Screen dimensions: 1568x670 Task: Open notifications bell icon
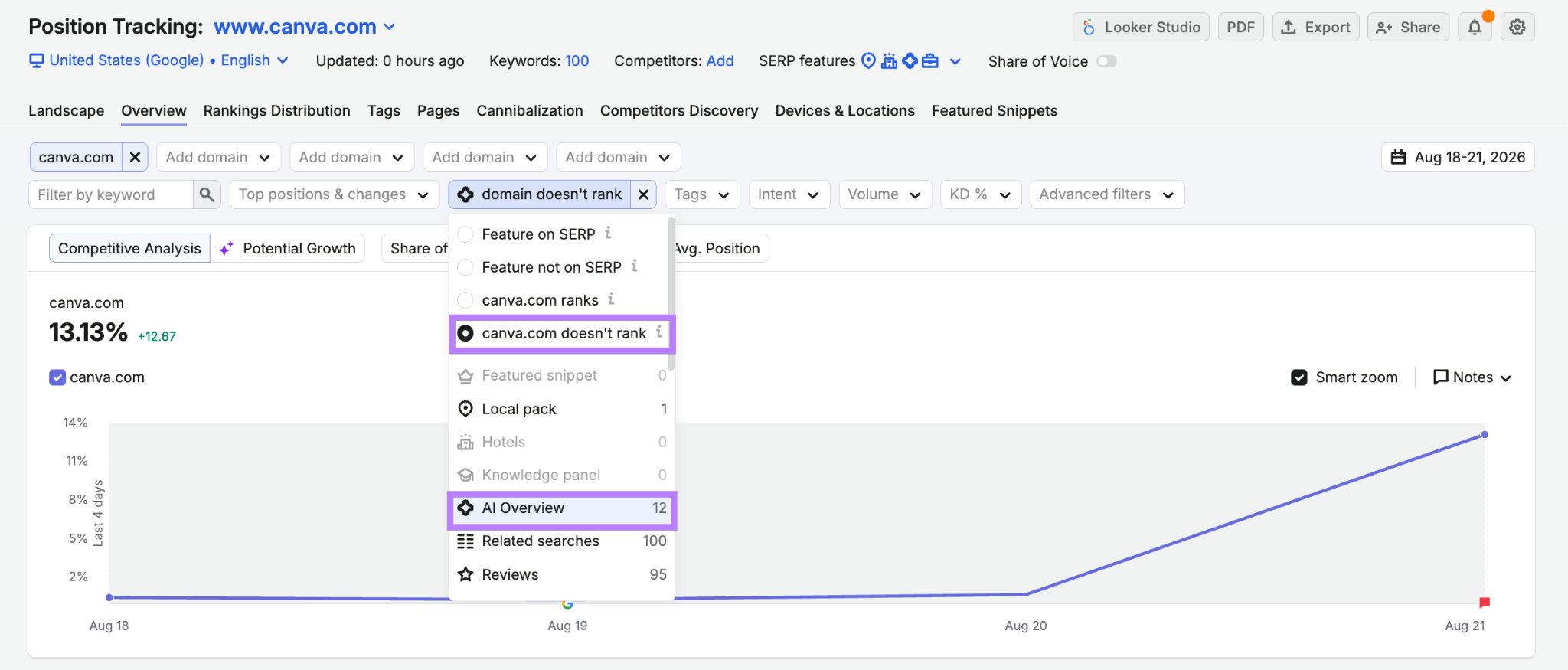(1475, 27)
